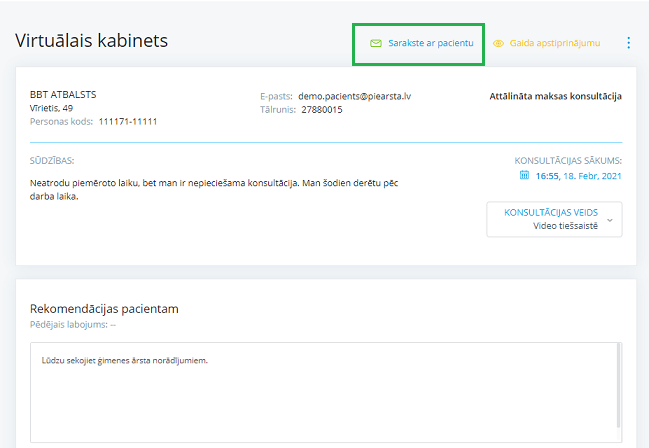Click the email demo.pacients@piearsta.lv
This screenshot has height=448, width=649.
[354, 96]
